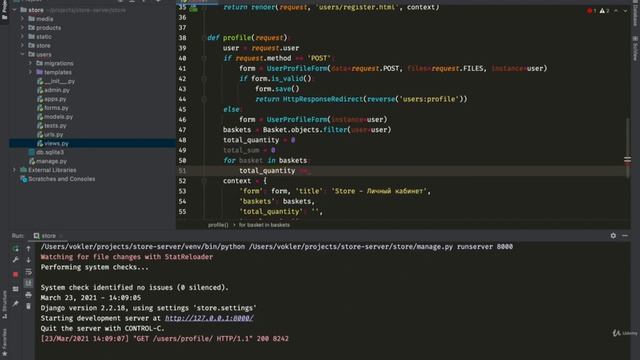Collapse the store root folder
Image resolution: width=640 pixels, height=360 pixels.
click(x=15, y=10)
